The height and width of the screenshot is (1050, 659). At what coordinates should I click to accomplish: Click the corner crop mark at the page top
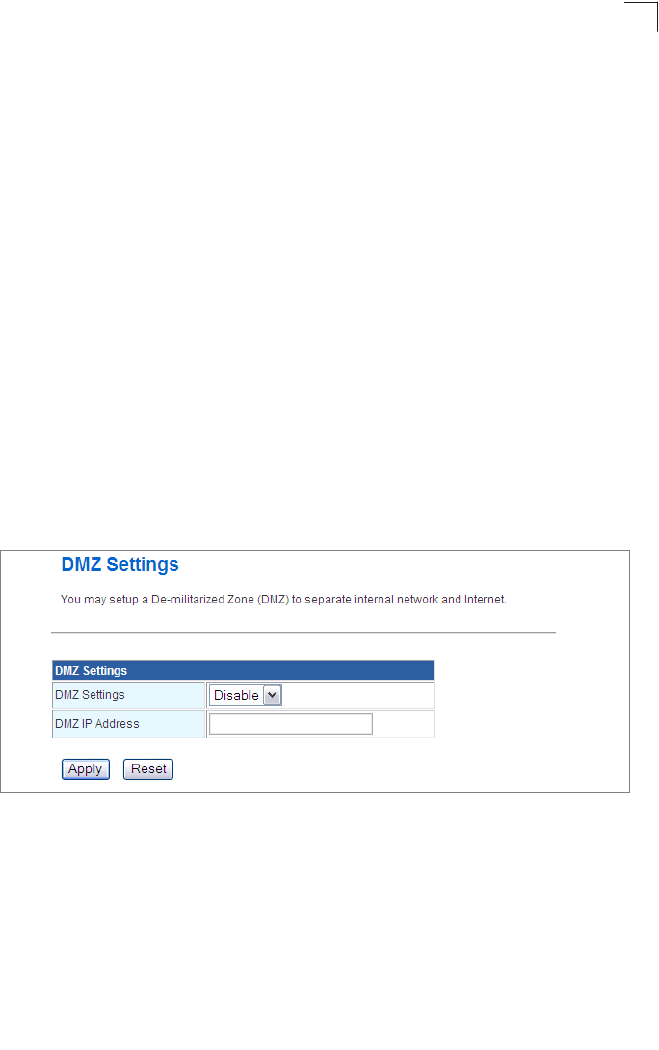[642, 16]
